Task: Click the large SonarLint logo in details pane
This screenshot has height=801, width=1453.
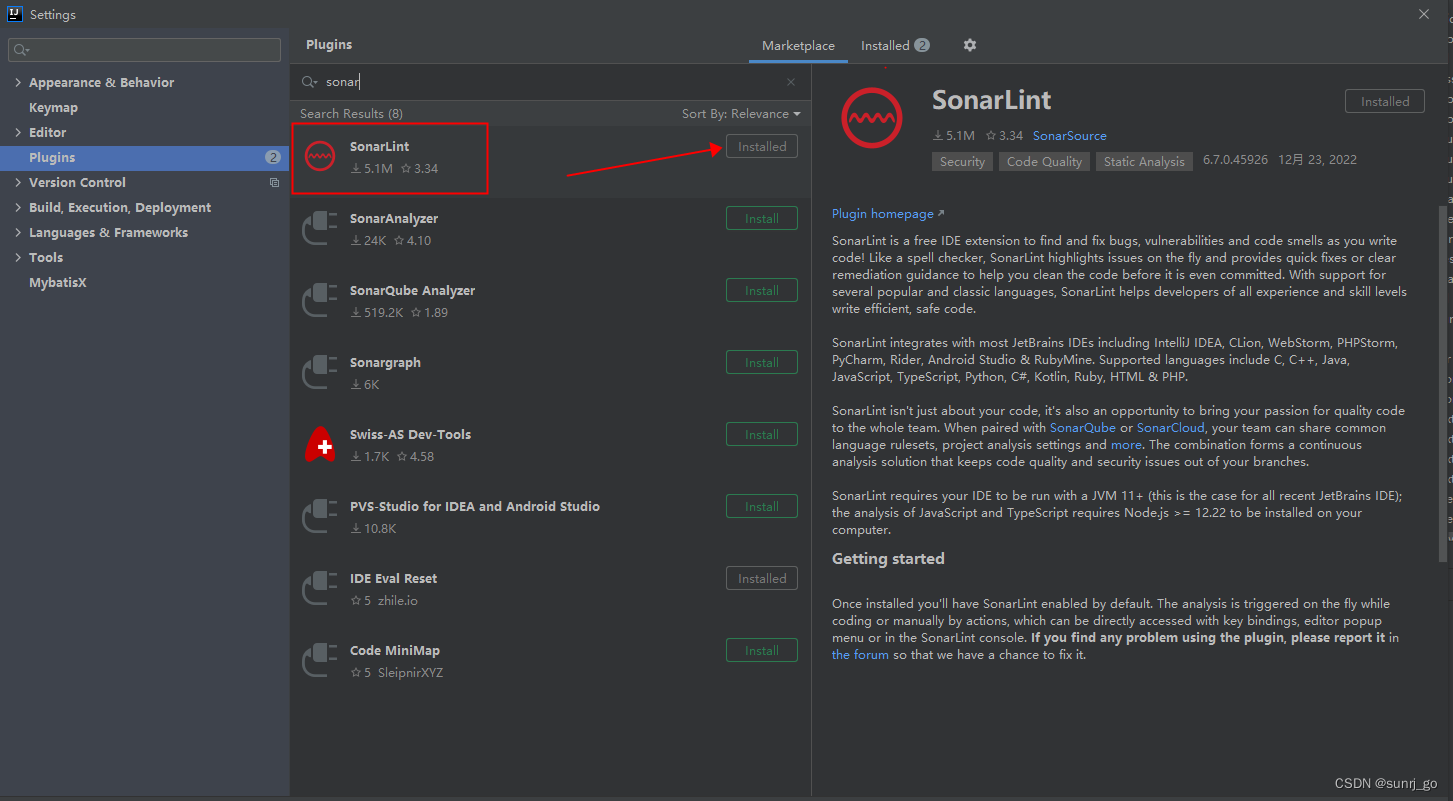Action: coord(872,119)
